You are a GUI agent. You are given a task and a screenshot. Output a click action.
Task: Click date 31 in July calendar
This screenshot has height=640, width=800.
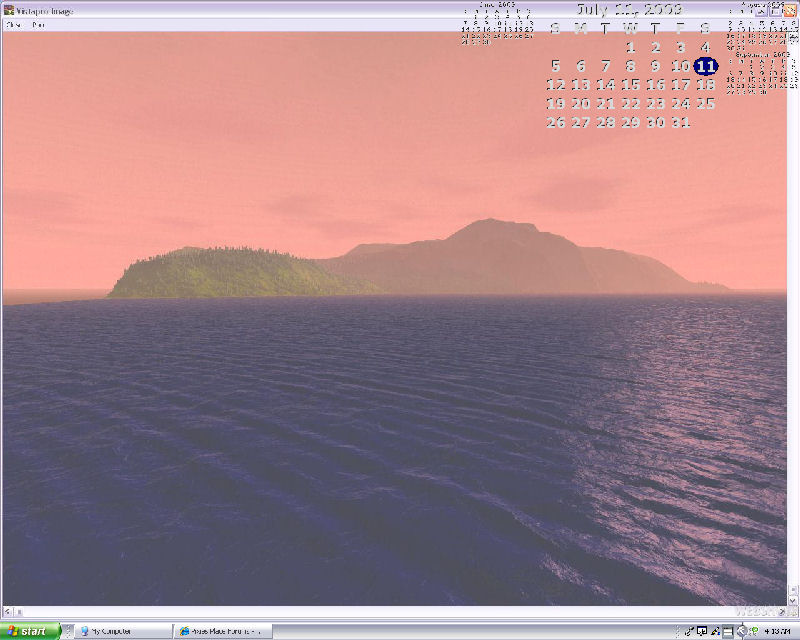[x=681, y=122]
